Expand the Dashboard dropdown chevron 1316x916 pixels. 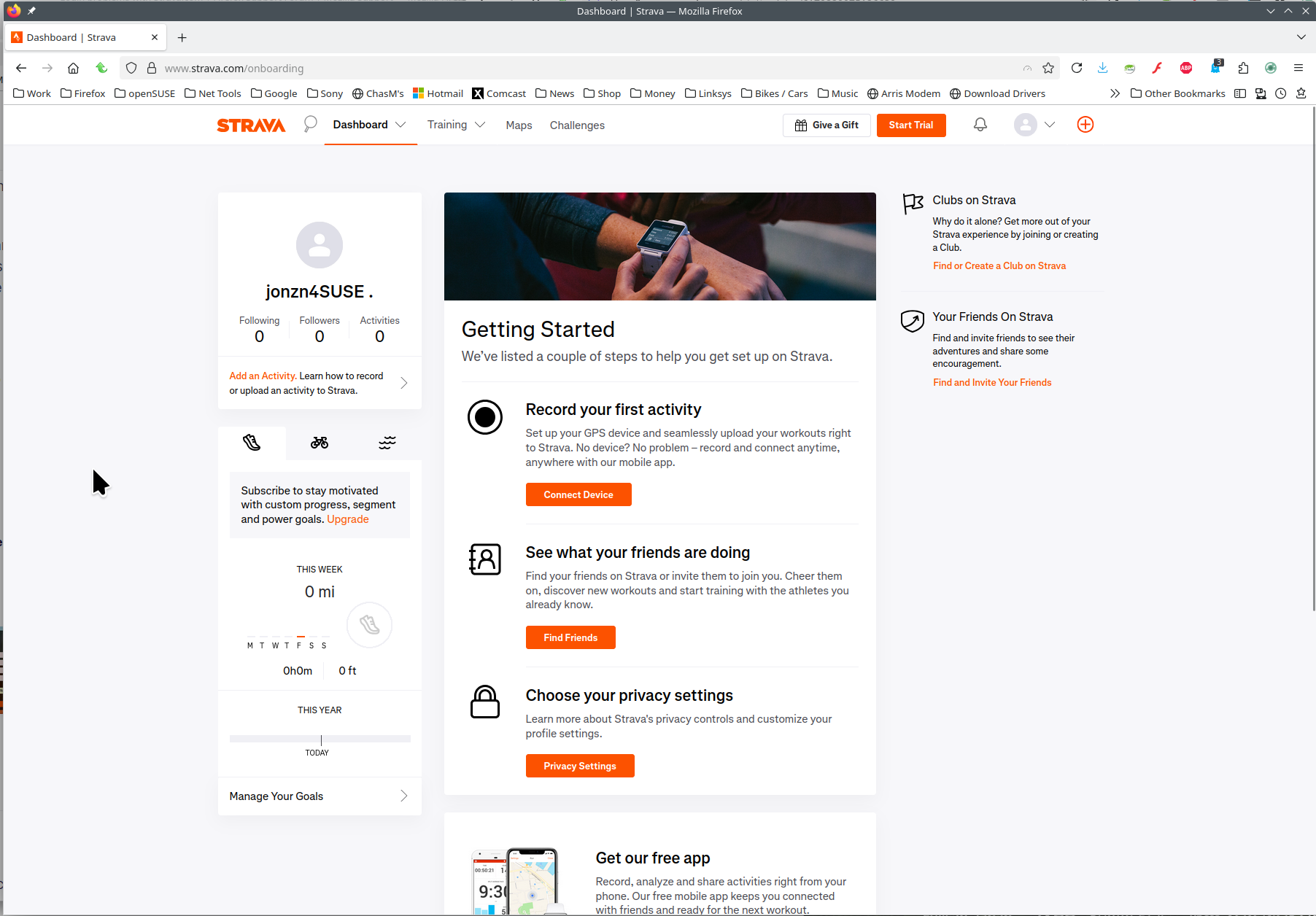click(x=400, y=125)
